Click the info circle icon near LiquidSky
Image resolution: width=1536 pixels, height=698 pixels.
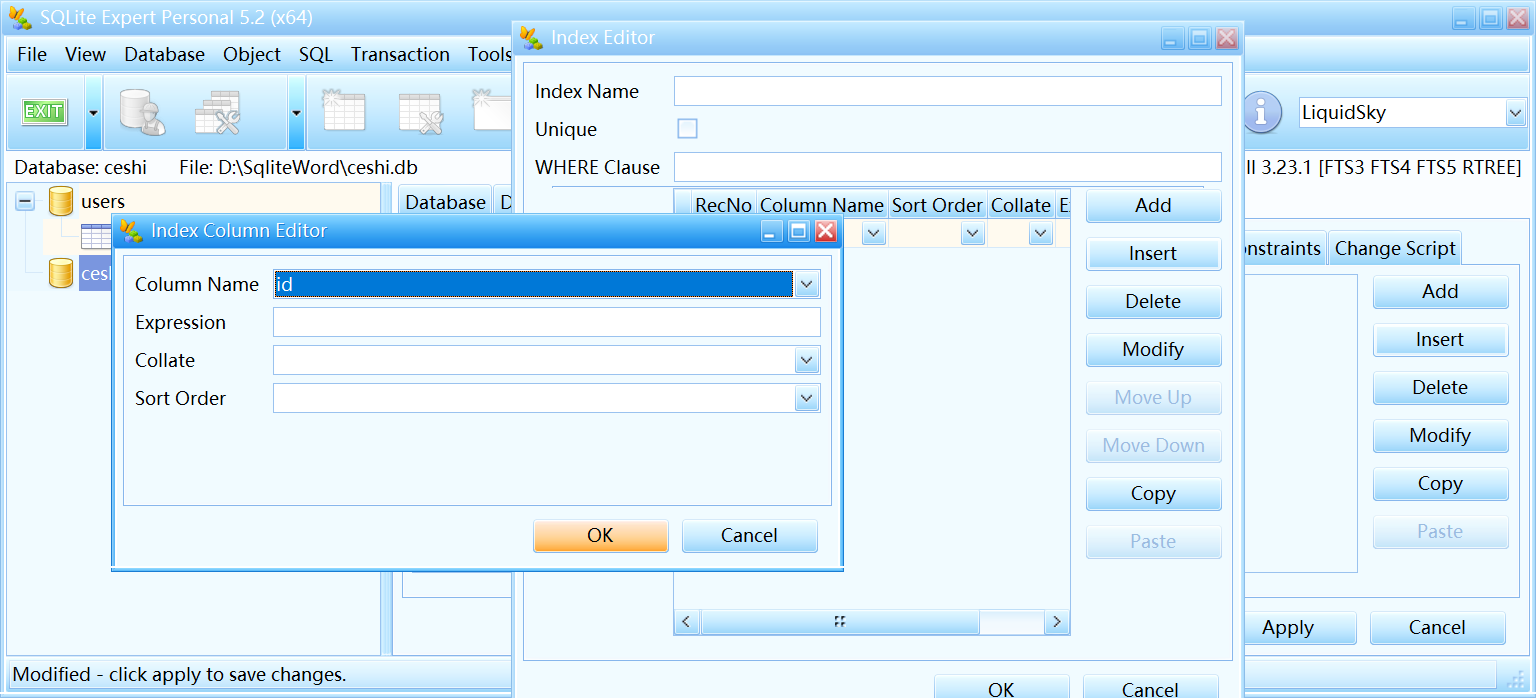tap(1262, 113)
